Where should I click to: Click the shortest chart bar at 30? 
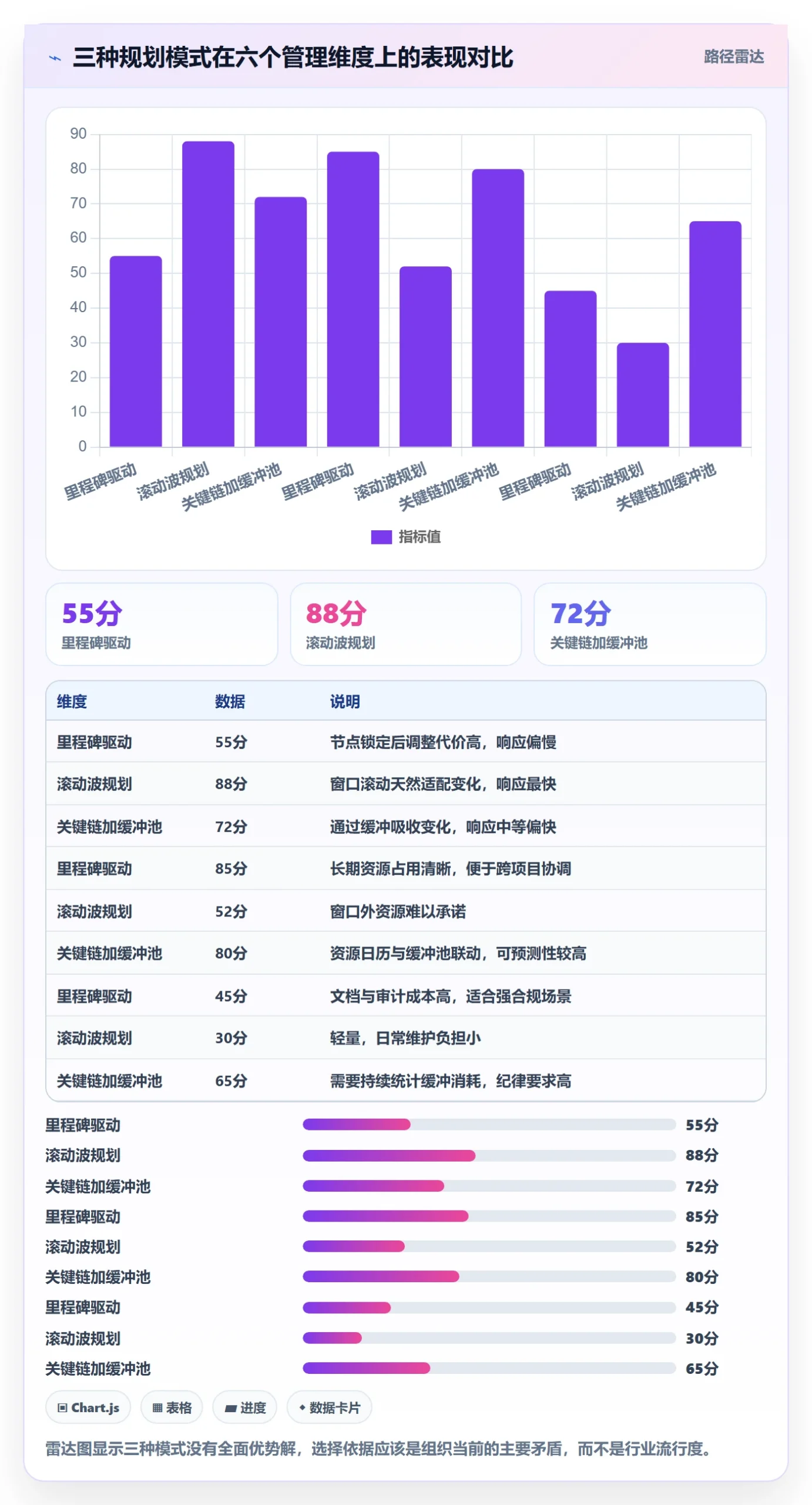[x=643, y=394]
